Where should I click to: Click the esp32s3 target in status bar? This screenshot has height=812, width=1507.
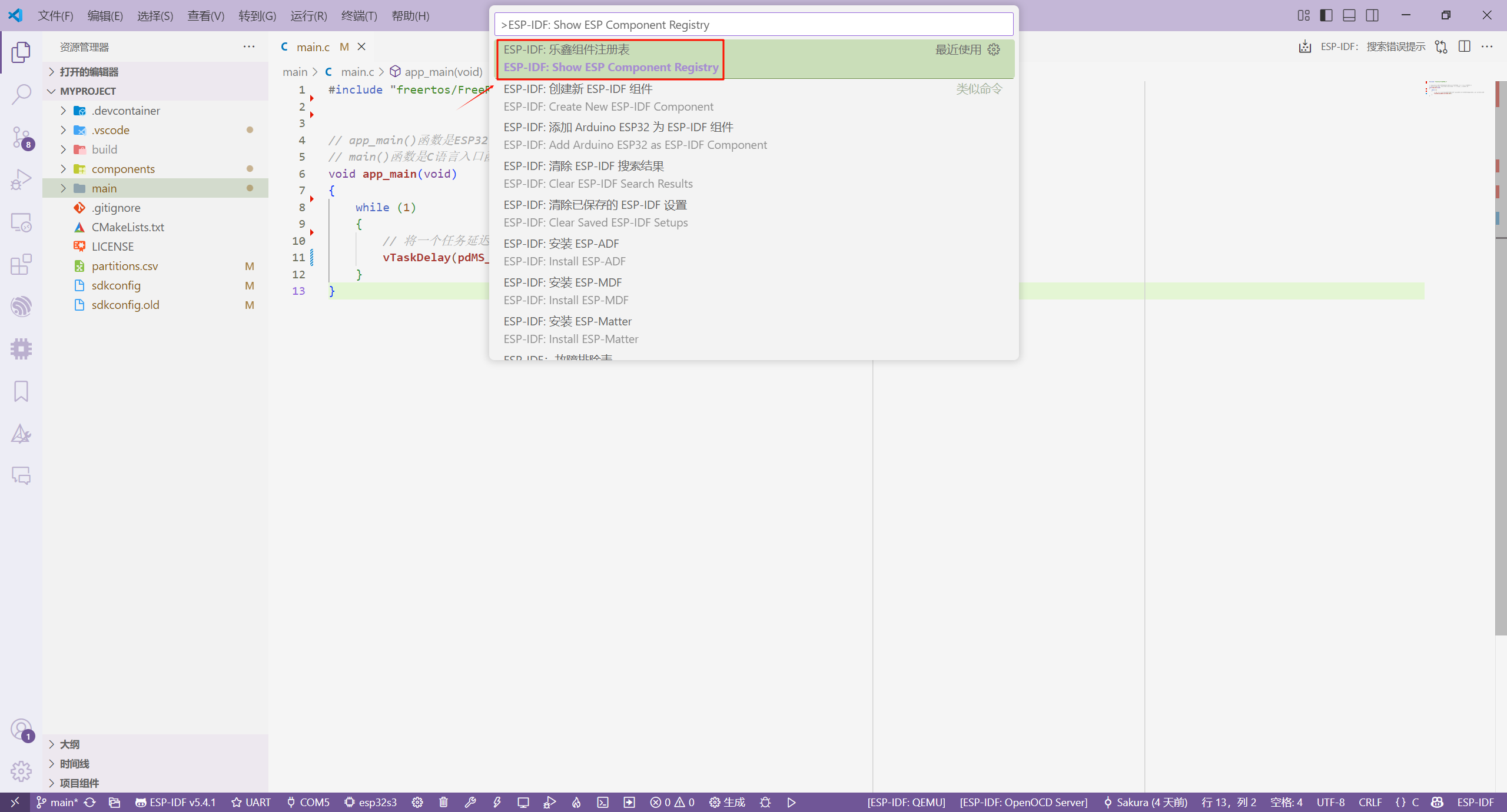coord(371,802)
